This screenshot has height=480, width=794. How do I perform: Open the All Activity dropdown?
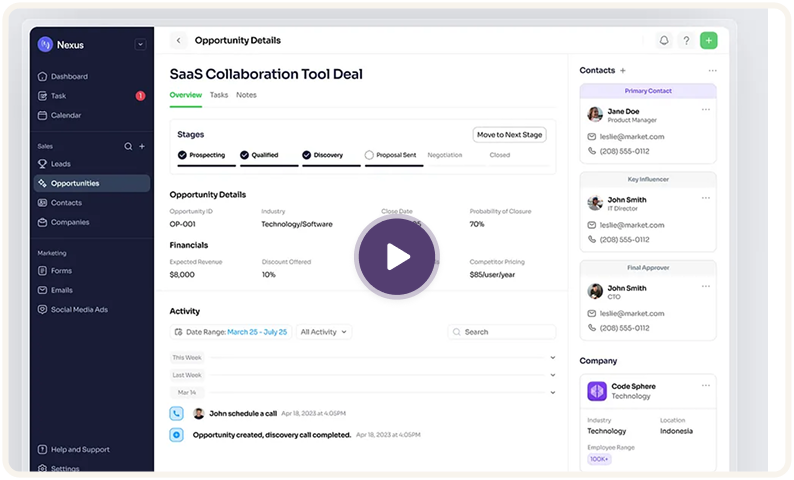(x=325, y=332)
